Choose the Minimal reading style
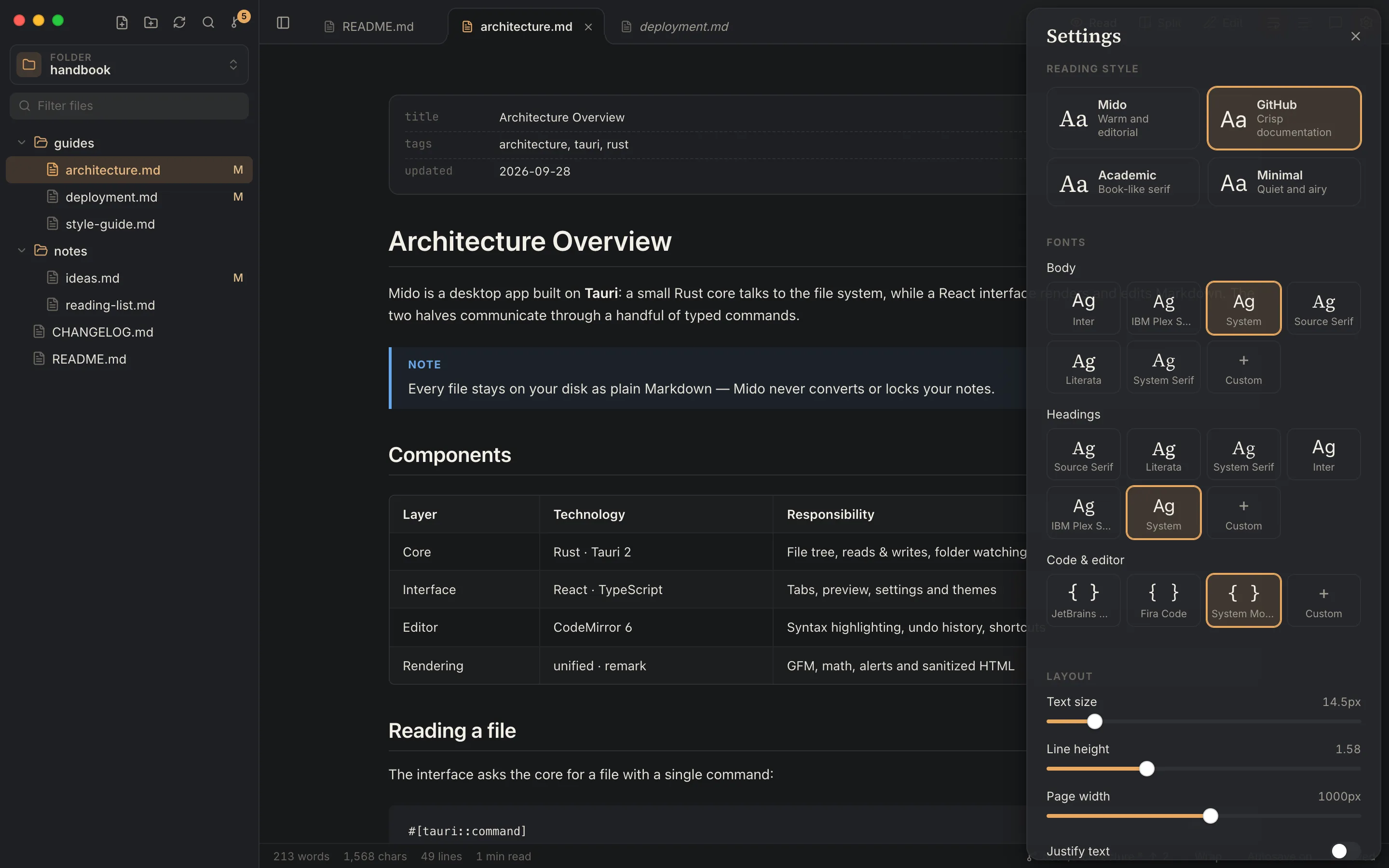Image resolution: width=1389 pixels, height=868 pixels. 1284,182
